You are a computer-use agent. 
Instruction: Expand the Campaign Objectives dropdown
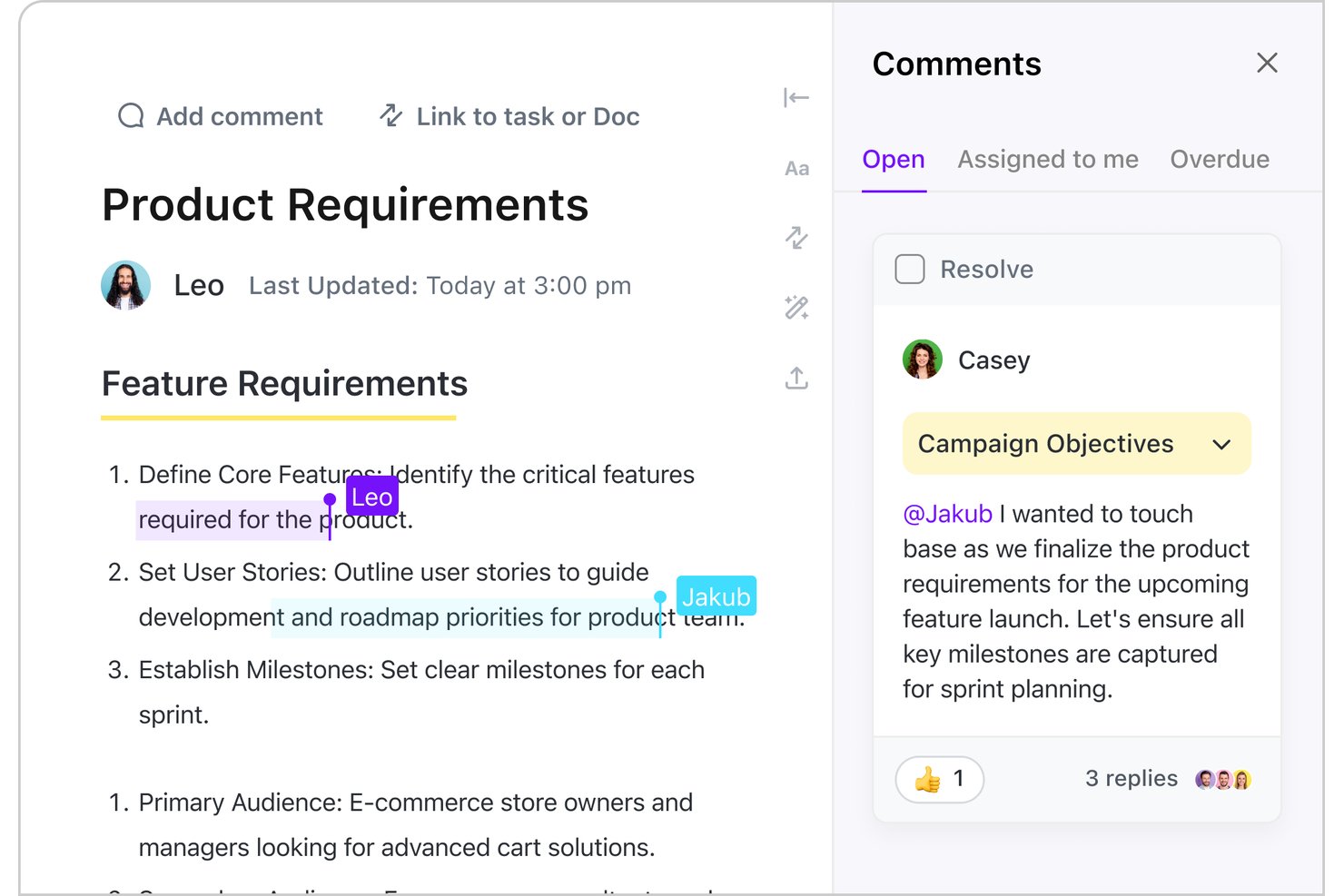pos(1076,444)
